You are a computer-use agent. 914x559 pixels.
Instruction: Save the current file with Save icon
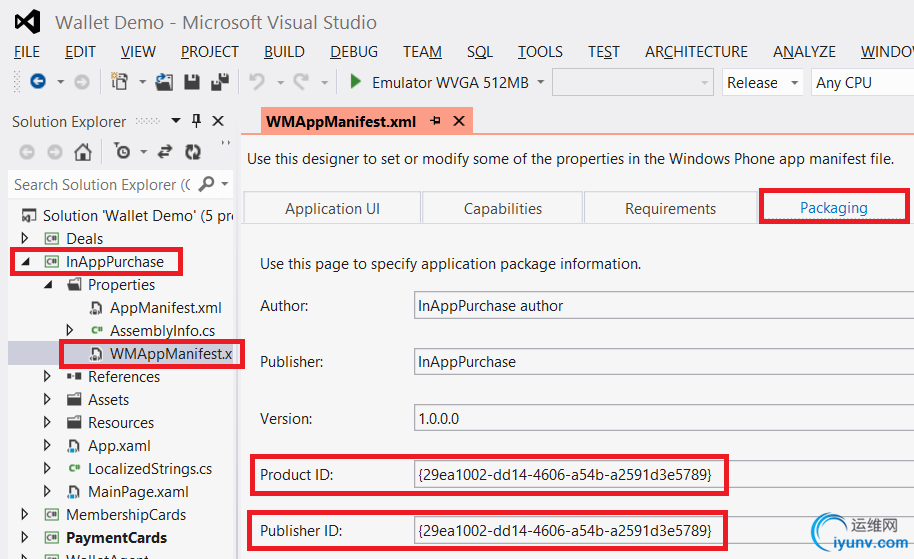(192, 82)
